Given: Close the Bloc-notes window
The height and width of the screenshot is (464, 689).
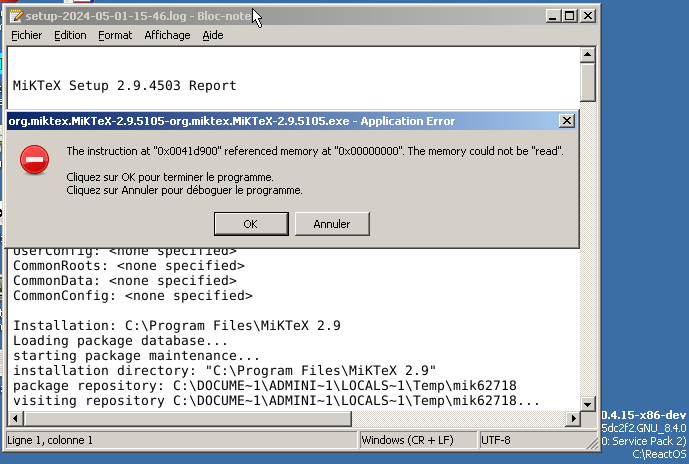Looking at the screenshot, I should pyautogui.click(x=588, y=16).
